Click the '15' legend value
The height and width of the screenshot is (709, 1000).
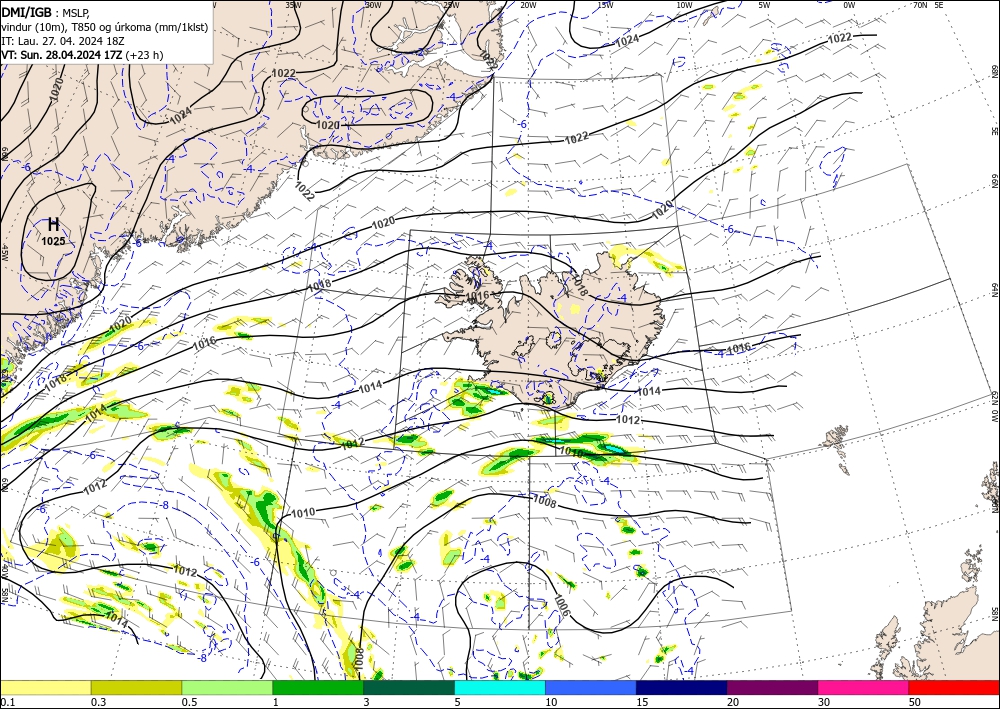[x=642, y=702]
